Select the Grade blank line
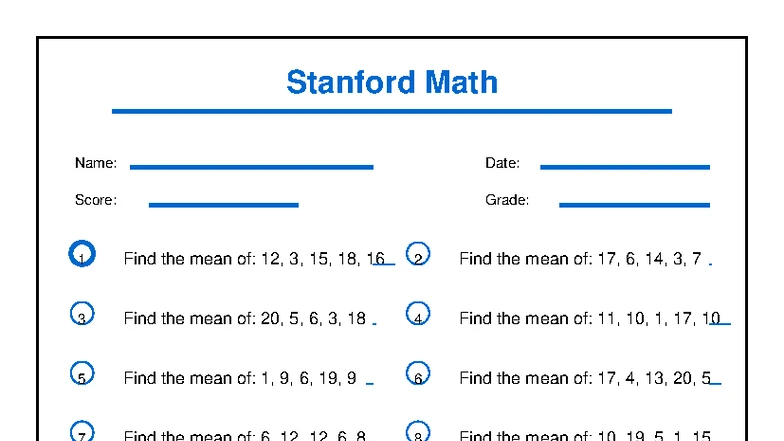784x441 pixels. pyautogui.click(x=634, y=205)
